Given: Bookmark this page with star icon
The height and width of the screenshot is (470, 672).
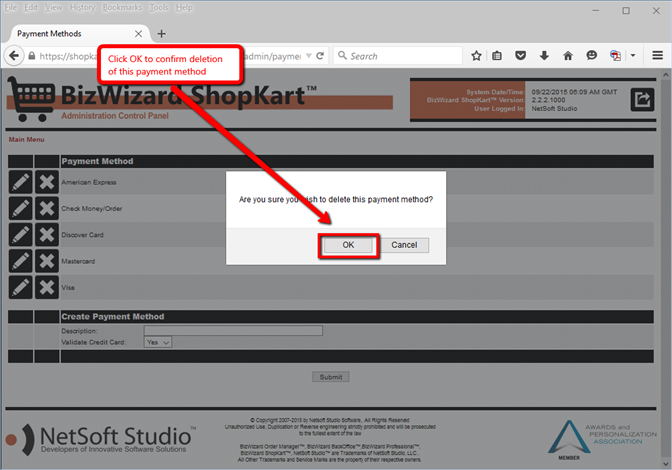Looking at the screenshot, I should click(x=476, y=56).
